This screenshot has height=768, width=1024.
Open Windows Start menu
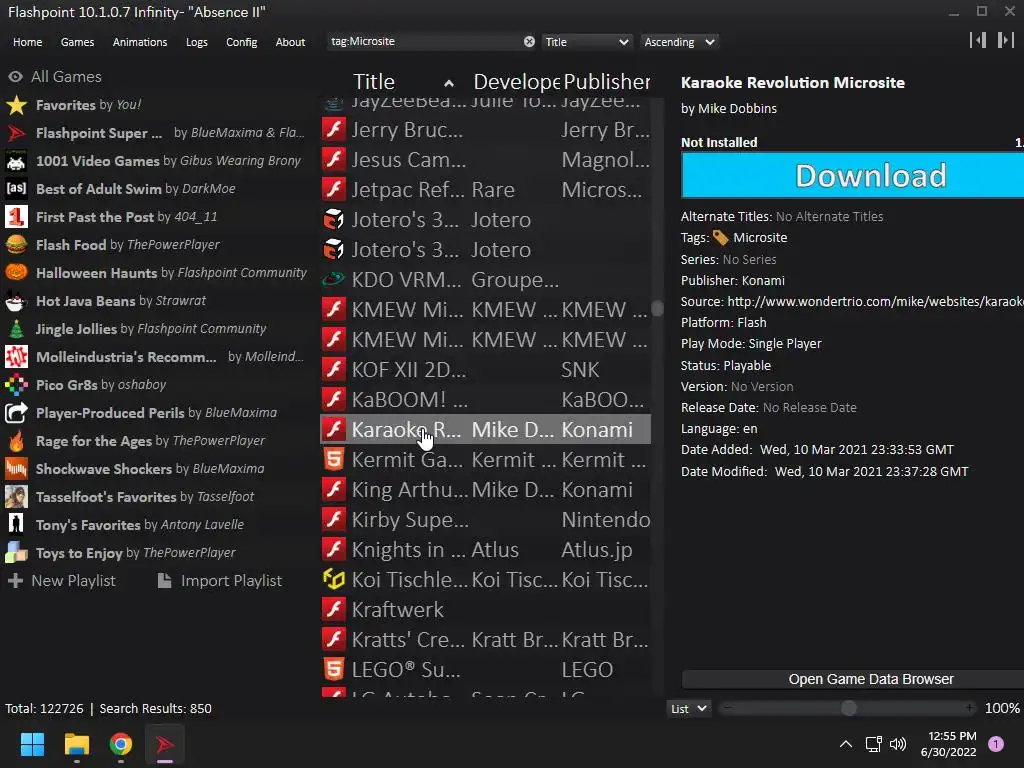[32, 744]
